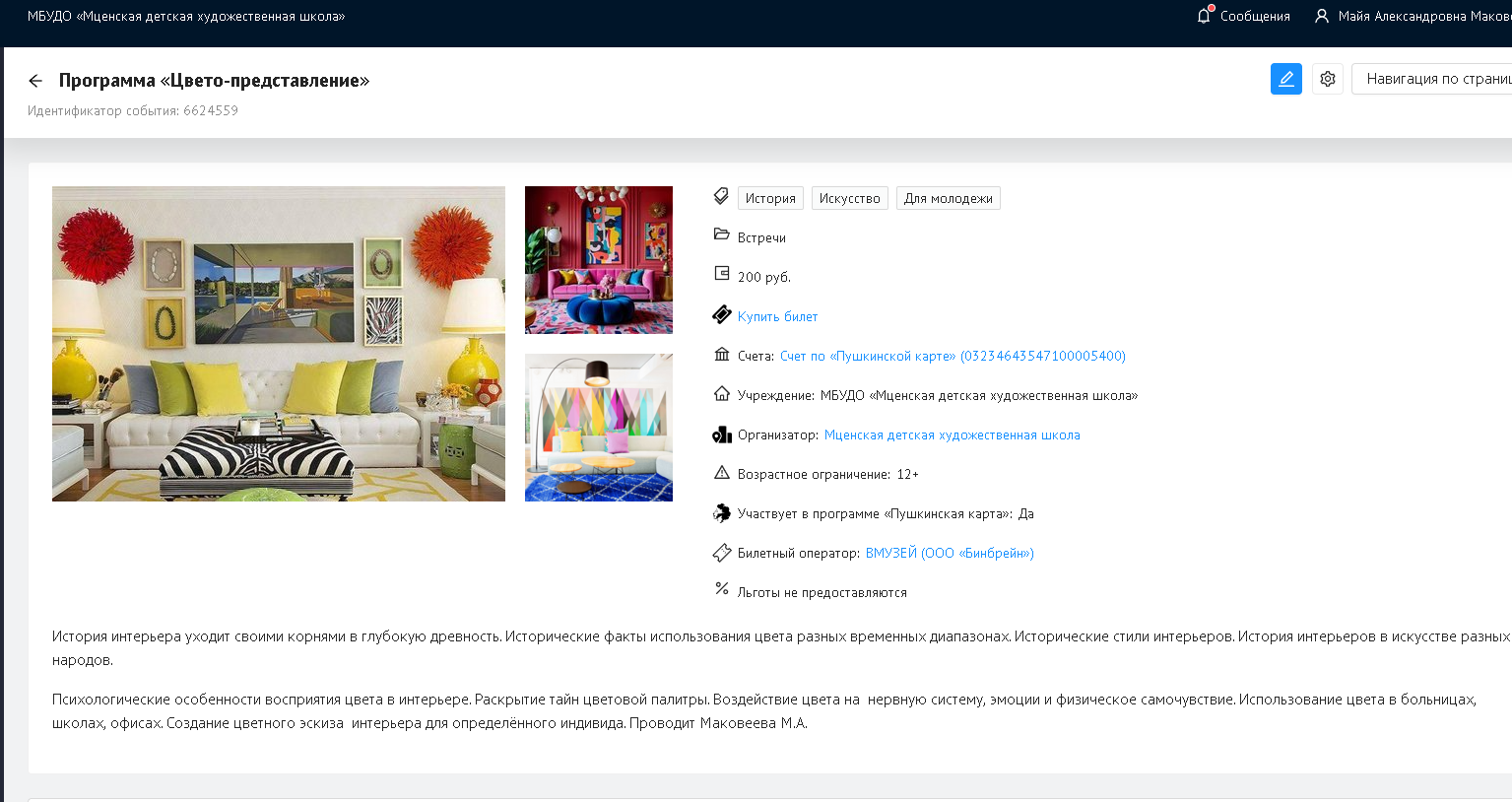The height and width of the screenshot is (802, 1512).
Task: Open organizer Мценская детская художественная школа link
Action: click(952, 434)
